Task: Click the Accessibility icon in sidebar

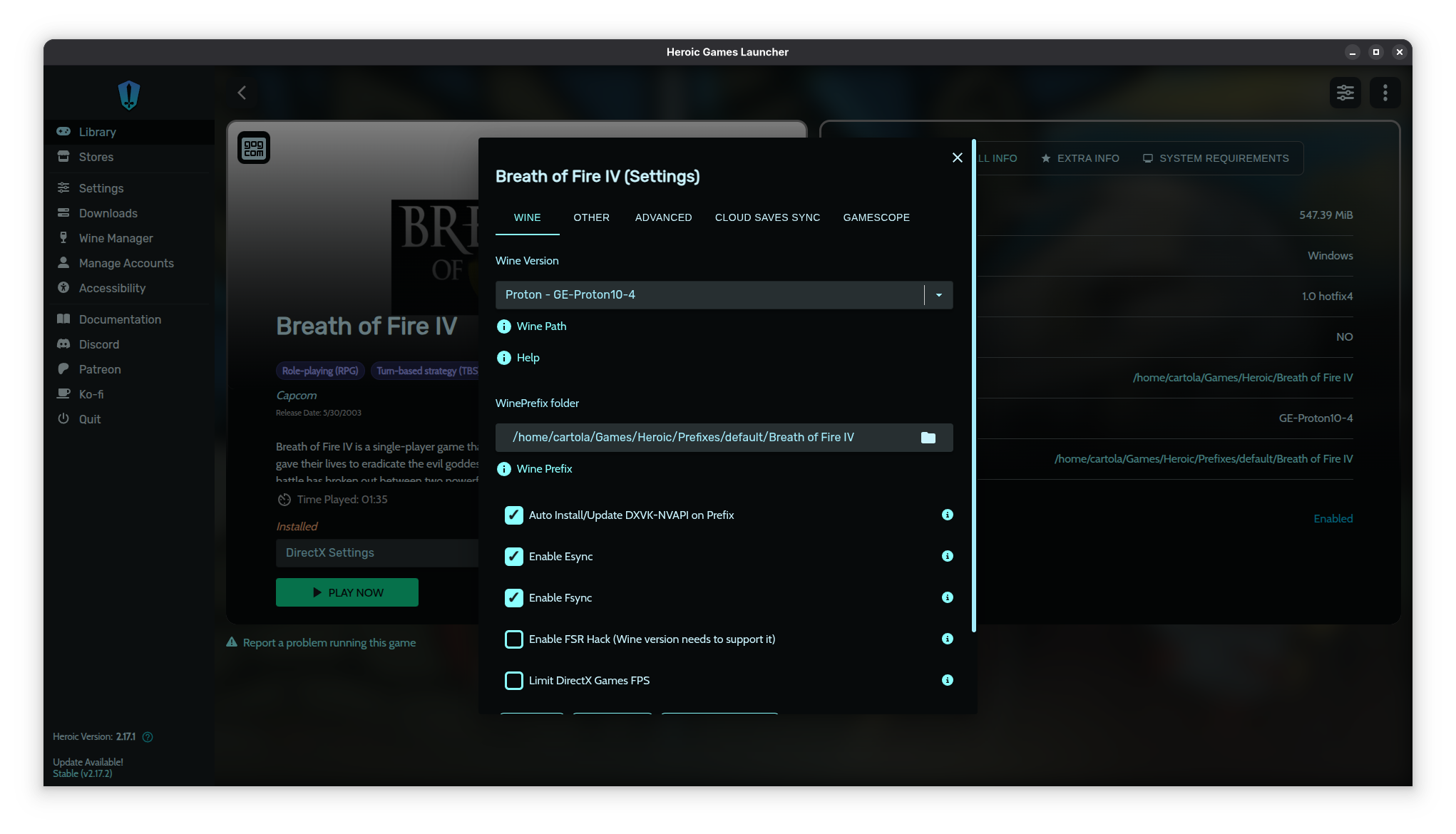Action: (63, 288)
